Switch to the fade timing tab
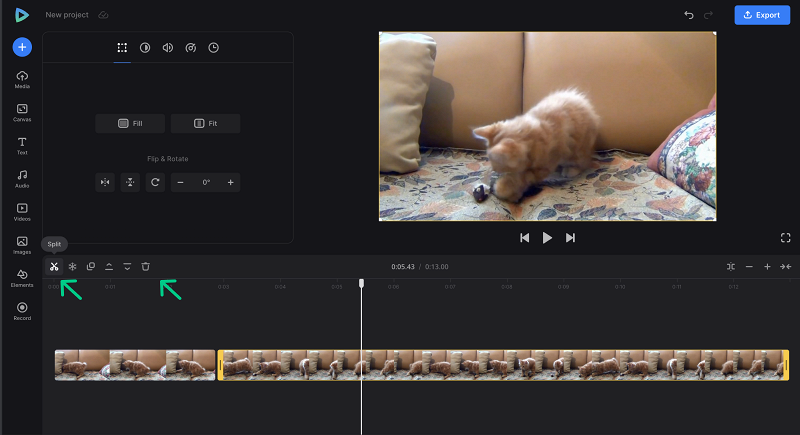 click(213, 48)
